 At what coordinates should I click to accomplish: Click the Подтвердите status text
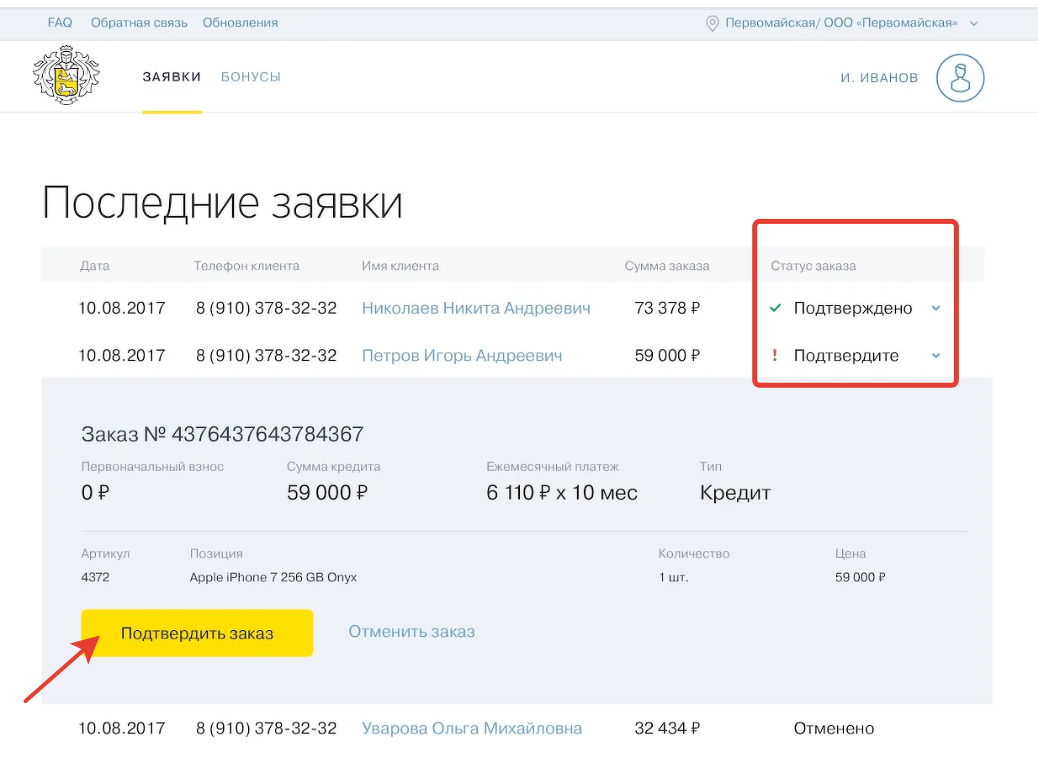(846, 356)
